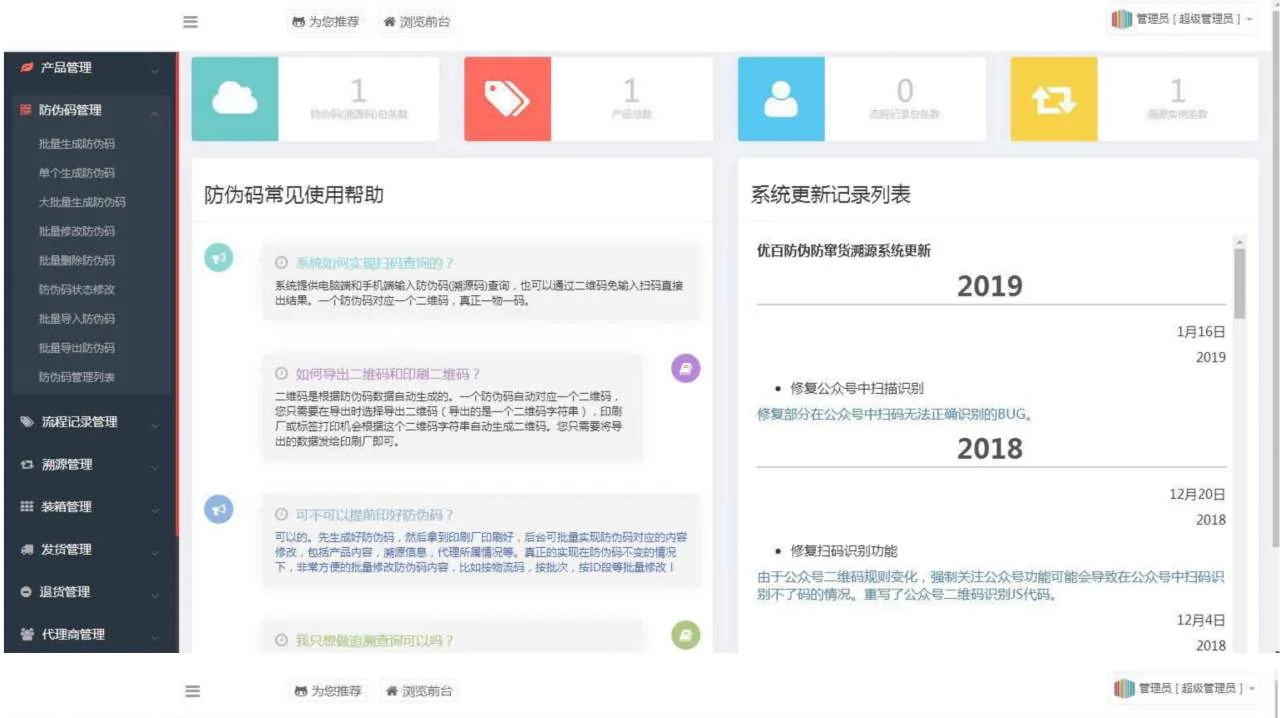Click the teal cloud icon tile
Viewport: 1280px width, 718px height.
coord(235,99)
